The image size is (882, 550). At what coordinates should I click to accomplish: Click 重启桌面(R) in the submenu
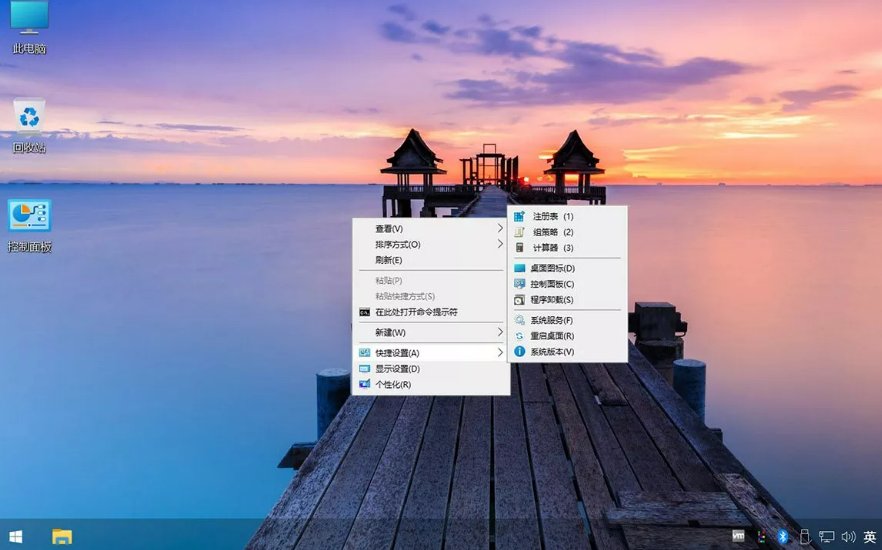[552, 336]
